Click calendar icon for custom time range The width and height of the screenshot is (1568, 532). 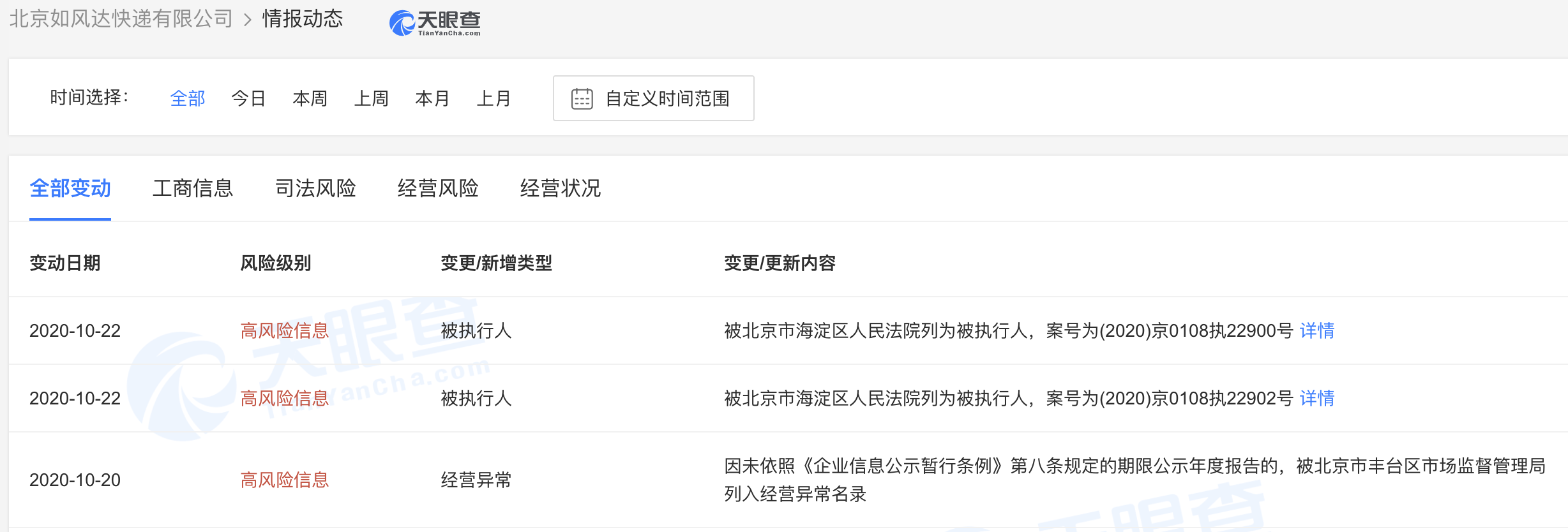582,99
